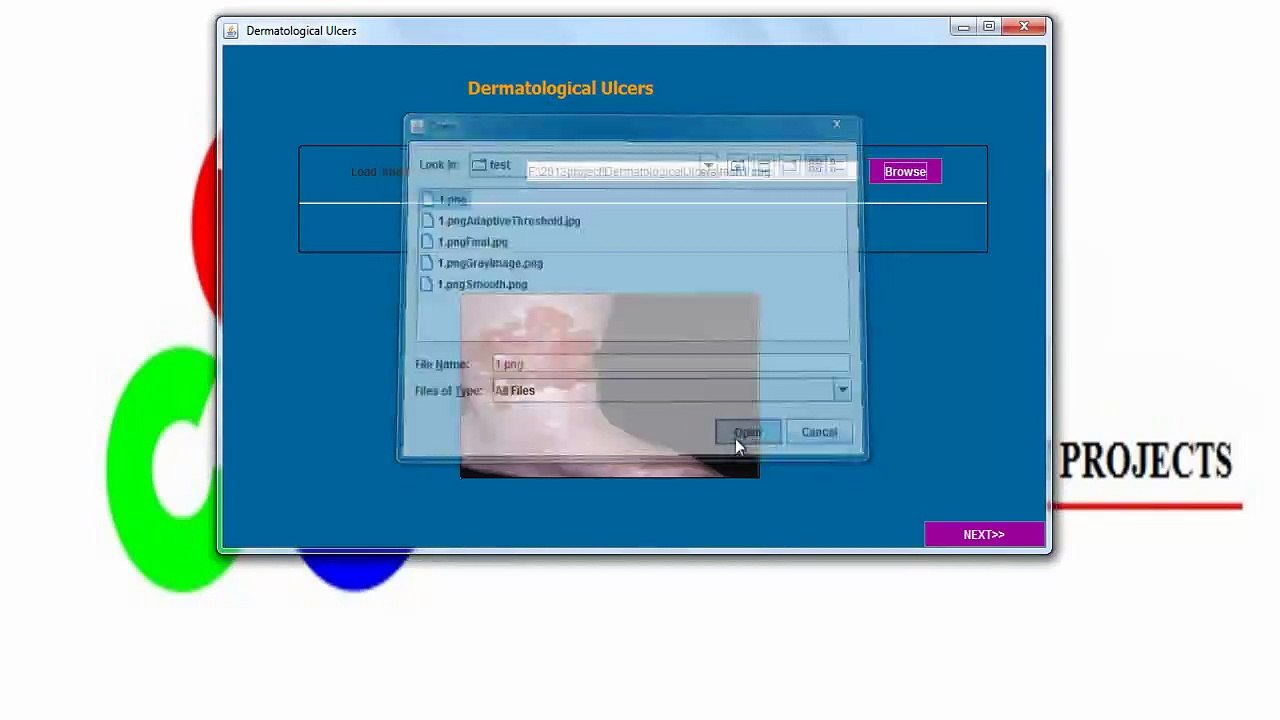This screenshot has width=1280, height=720.
Task: Maximize the Dermatological Ulcers window
Action: 989,27
